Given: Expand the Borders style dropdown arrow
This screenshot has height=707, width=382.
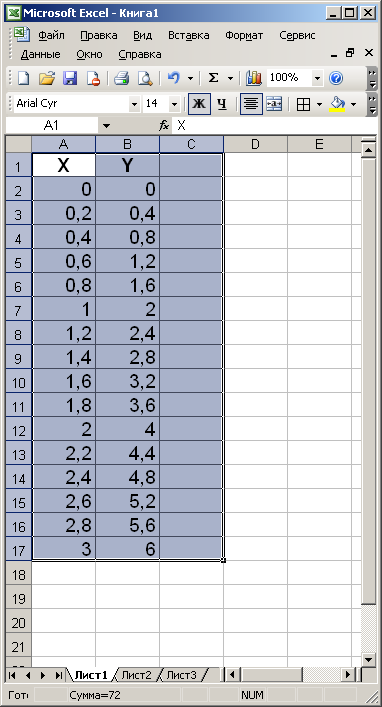Looking at the screenshot, I should pos(319,105).
